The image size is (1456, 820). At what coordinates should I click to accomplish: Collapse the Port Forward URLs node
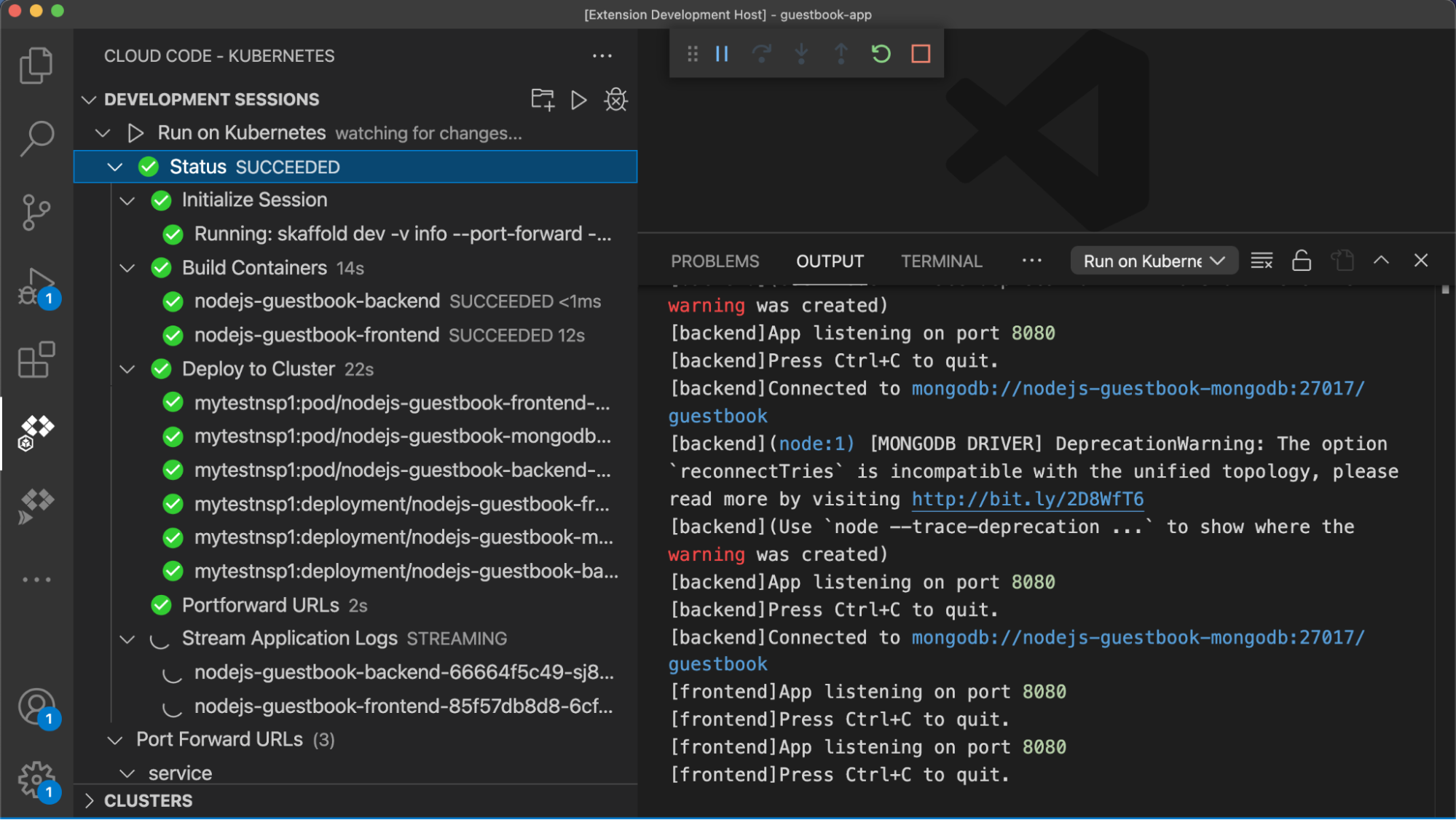(x=114, y=740)
